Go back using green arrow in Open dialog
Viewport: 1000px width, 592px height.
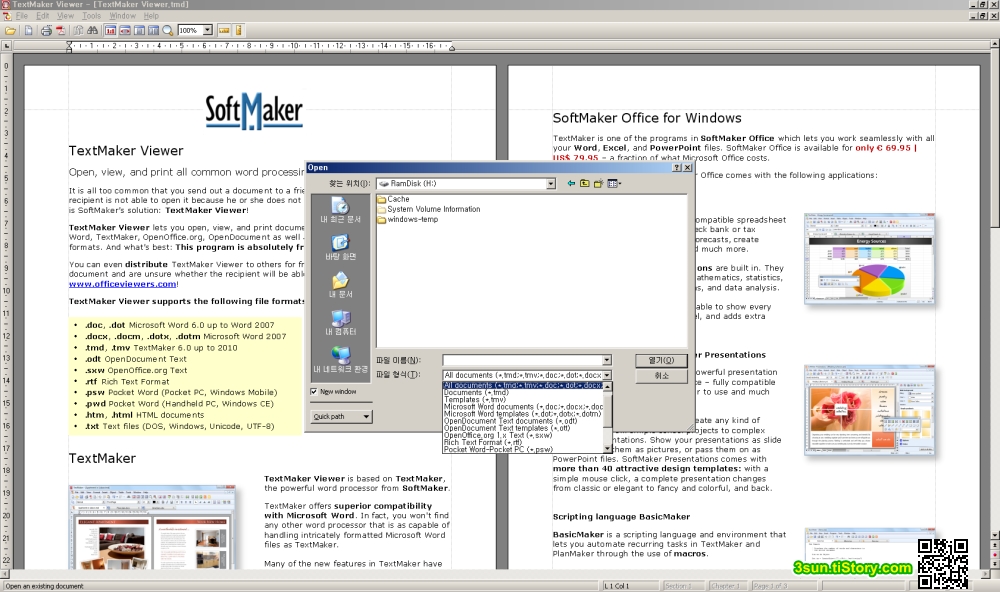(571, 184)
